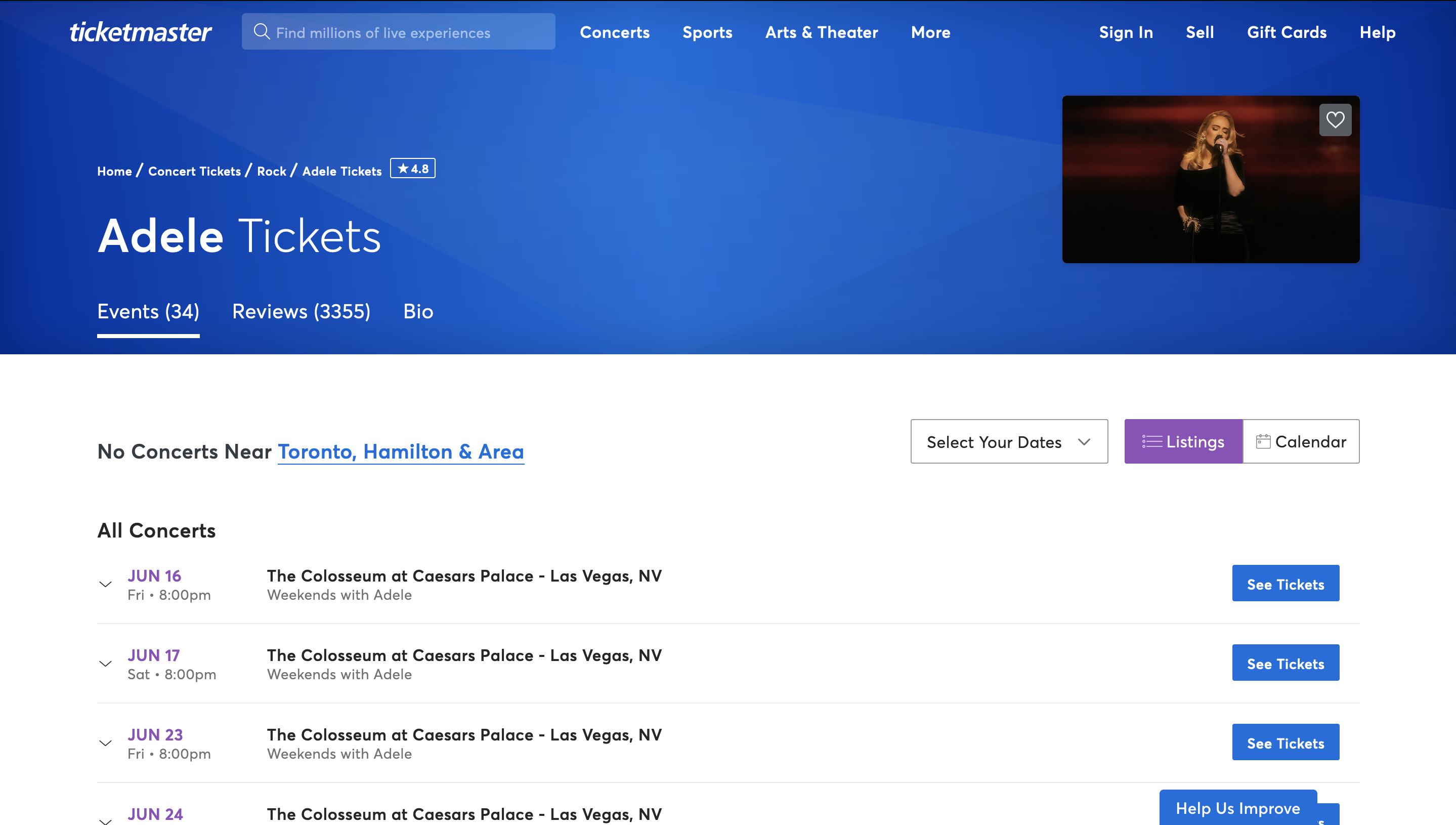Open the More navigation menu
Viewport: 1456px width, 825px height.
click(x=930, y=32)
